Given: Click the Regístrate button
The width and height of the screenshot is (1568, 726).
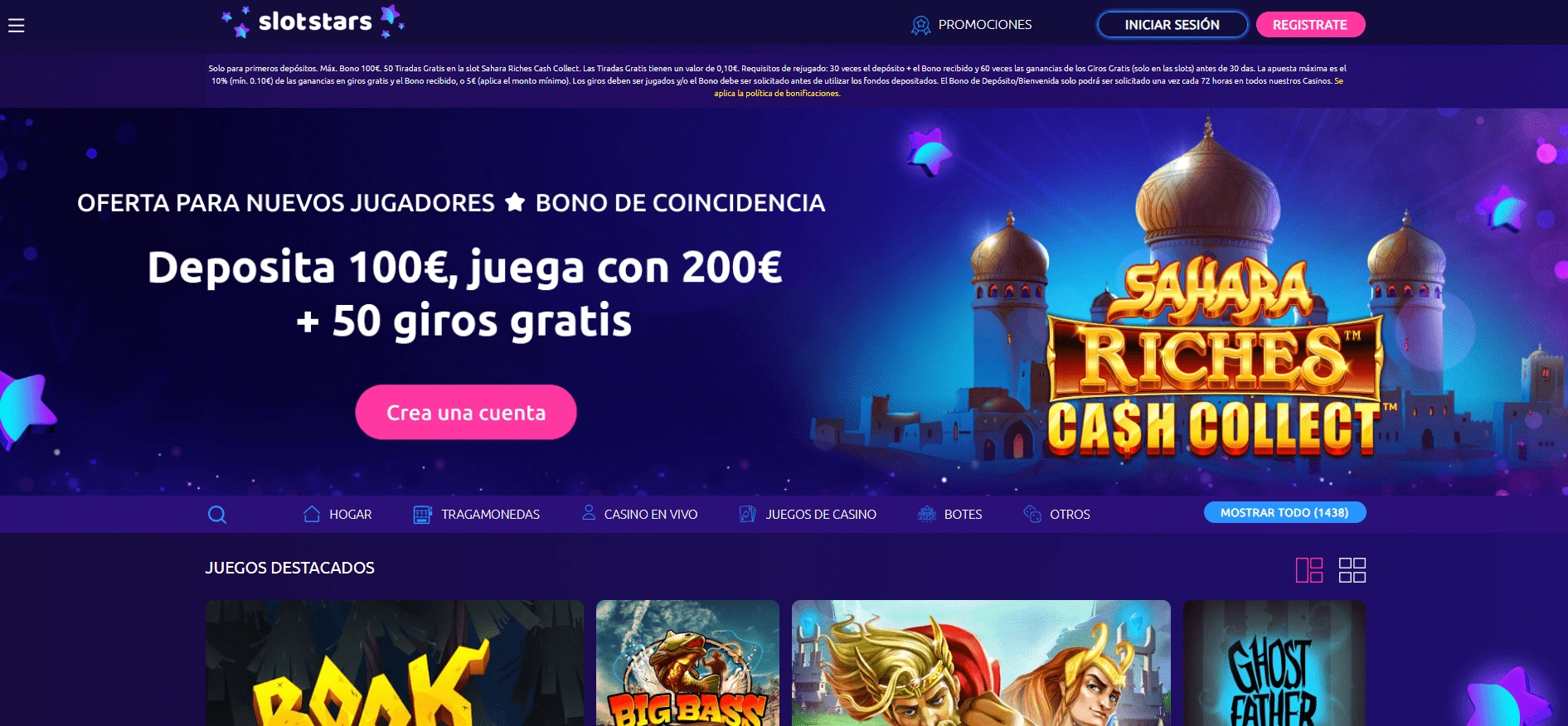Looking at the screenshot, I should [1310, 25].
